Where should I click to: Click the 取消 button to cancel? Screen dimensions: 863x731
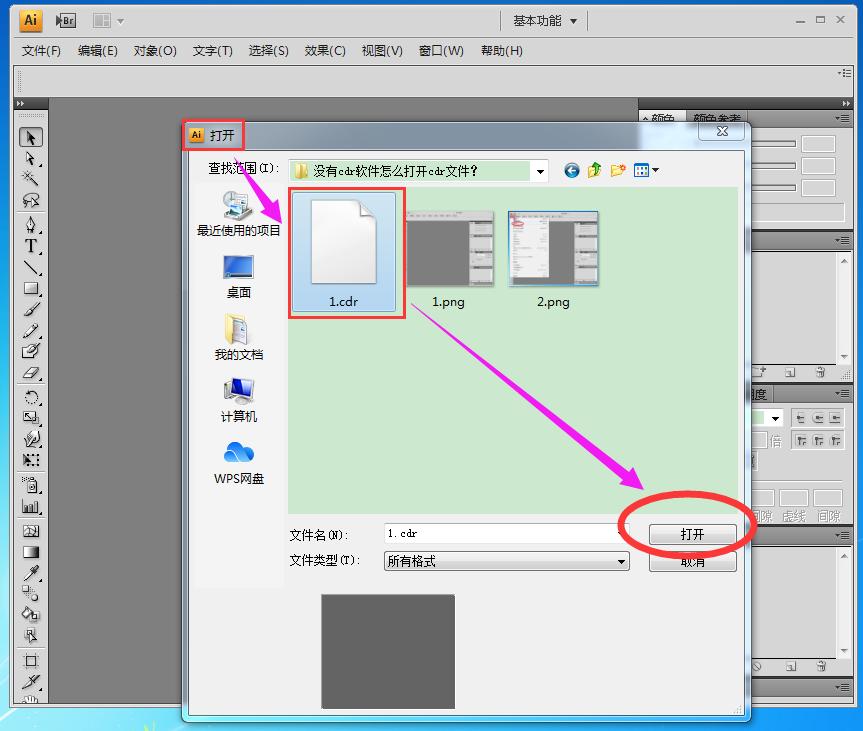click(x=692, y=561)
